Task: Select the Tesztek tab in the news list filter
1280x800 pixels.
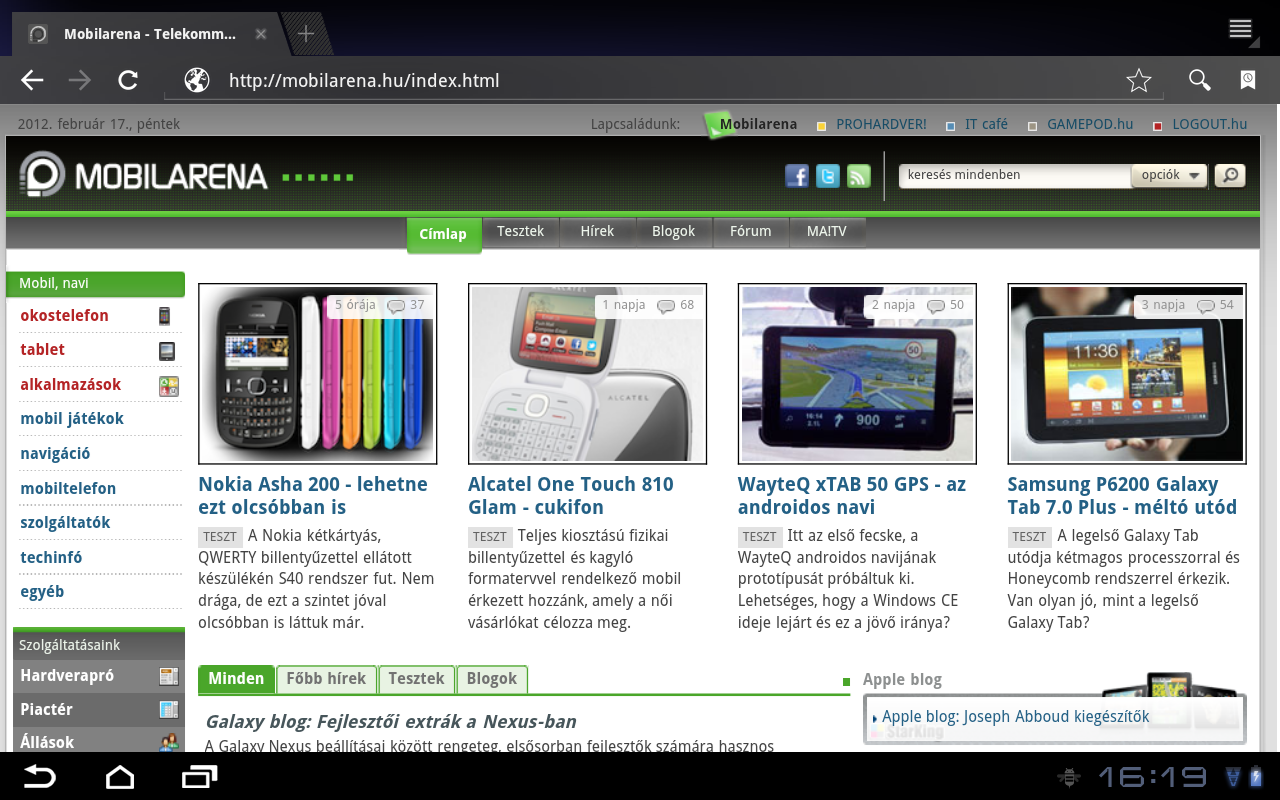Action: click(416, 678)
